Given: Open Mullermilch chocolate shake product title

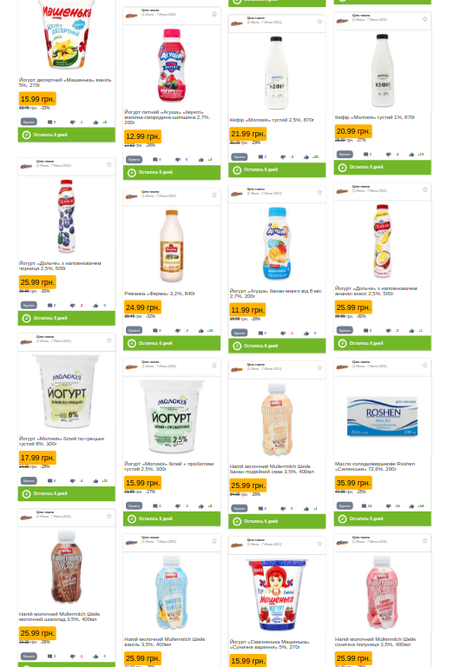Looking at the screenshot, I should click(60, 616).
